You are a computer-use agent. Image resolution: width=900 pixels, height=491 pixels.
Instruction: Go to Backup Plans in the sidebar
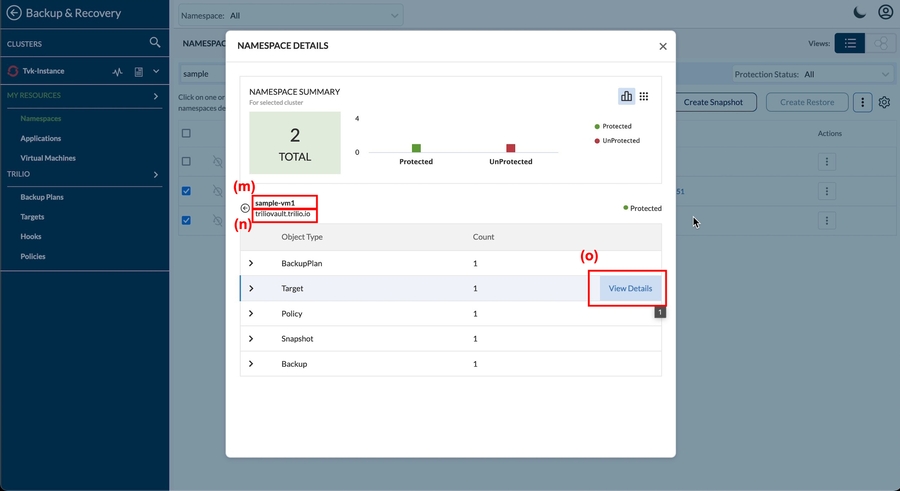[x=42, y=197]
